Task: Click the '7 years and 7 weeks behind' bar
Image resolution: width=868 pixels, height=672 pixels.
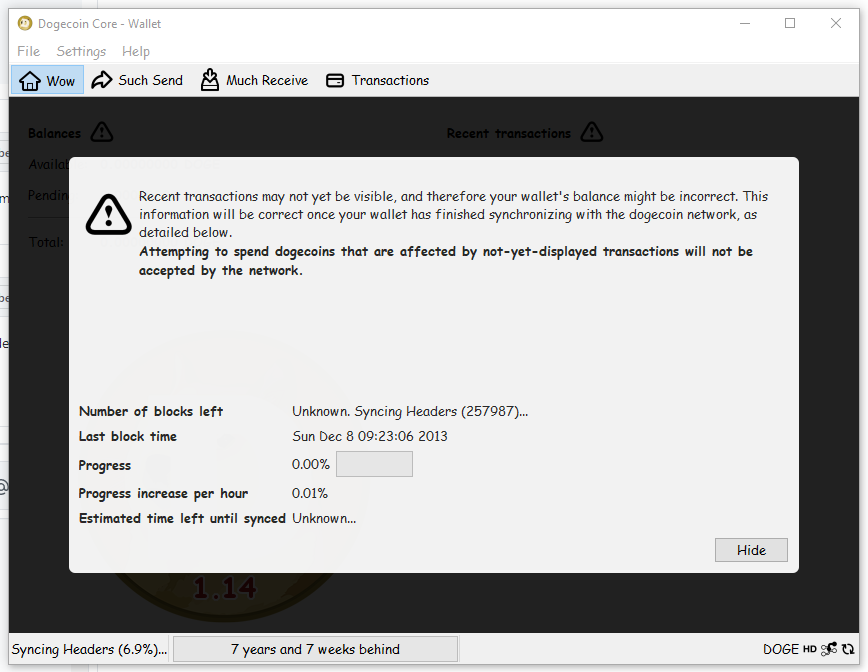Action: click(x=314, y=648)
